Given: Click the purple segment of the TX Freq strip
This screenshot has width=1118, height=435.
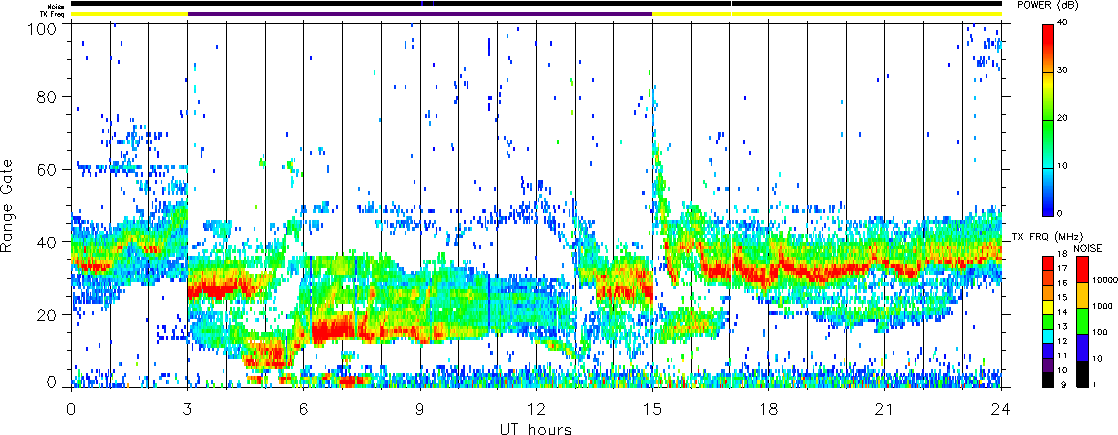Looking at the screenshot, I should [420, 14].
